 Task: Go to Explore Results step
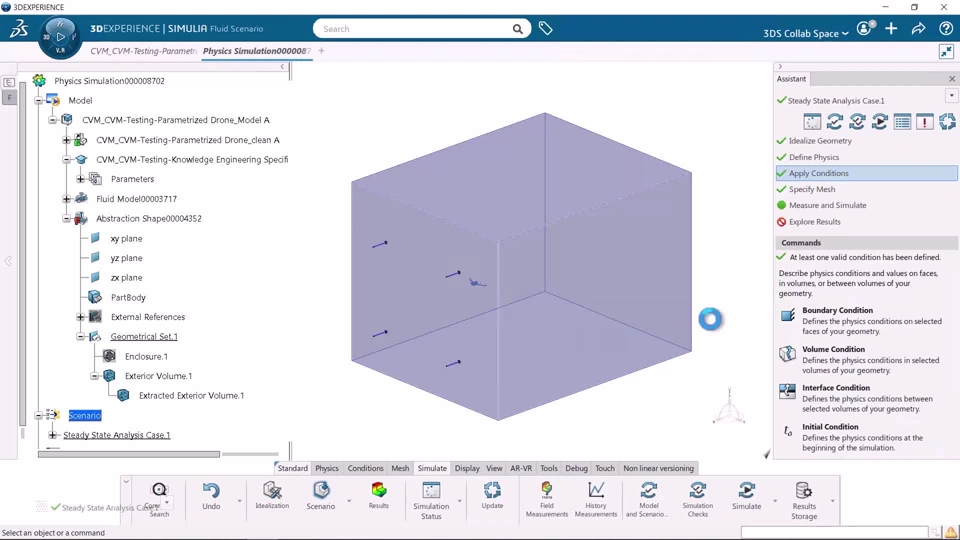point(814,222)
